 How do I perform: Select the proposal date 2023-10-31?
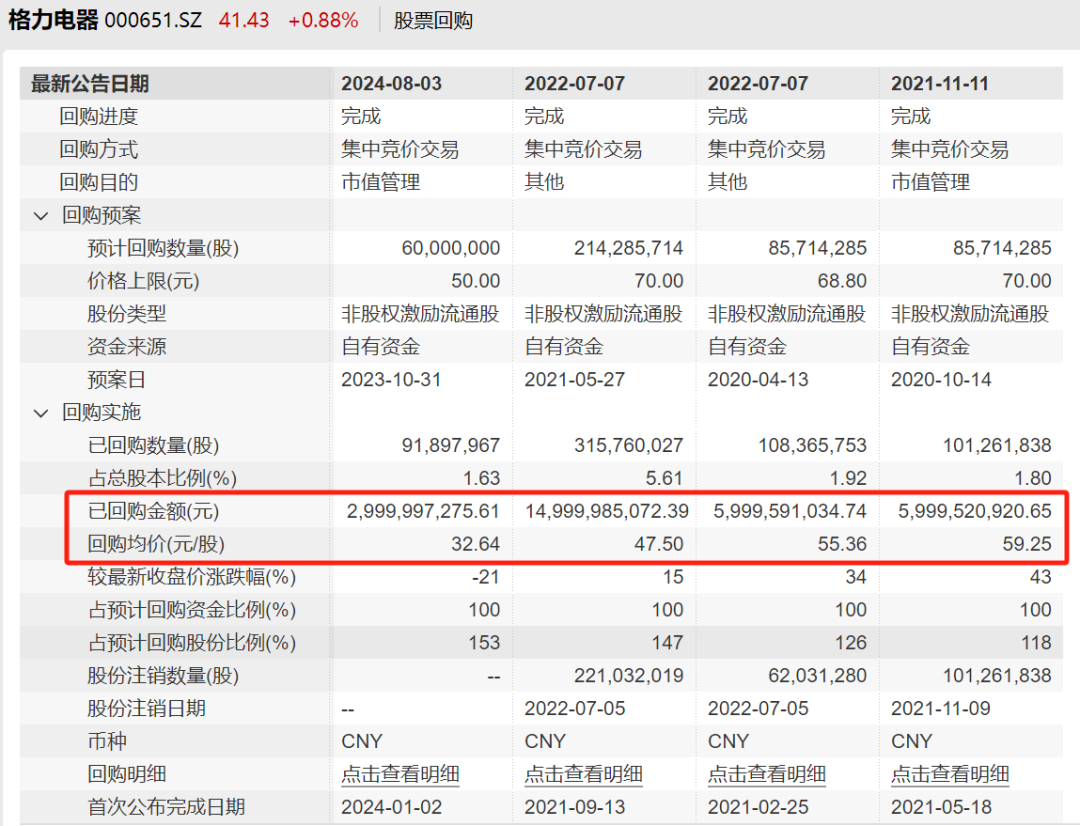pyautogui.click(x=391, y=380)
